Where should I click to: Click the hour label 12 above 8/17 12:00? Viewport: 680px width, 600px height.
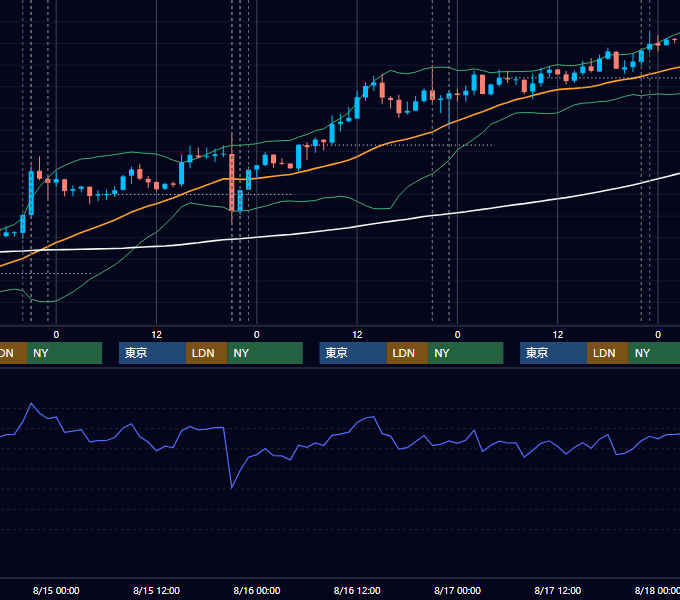point(558,335)
